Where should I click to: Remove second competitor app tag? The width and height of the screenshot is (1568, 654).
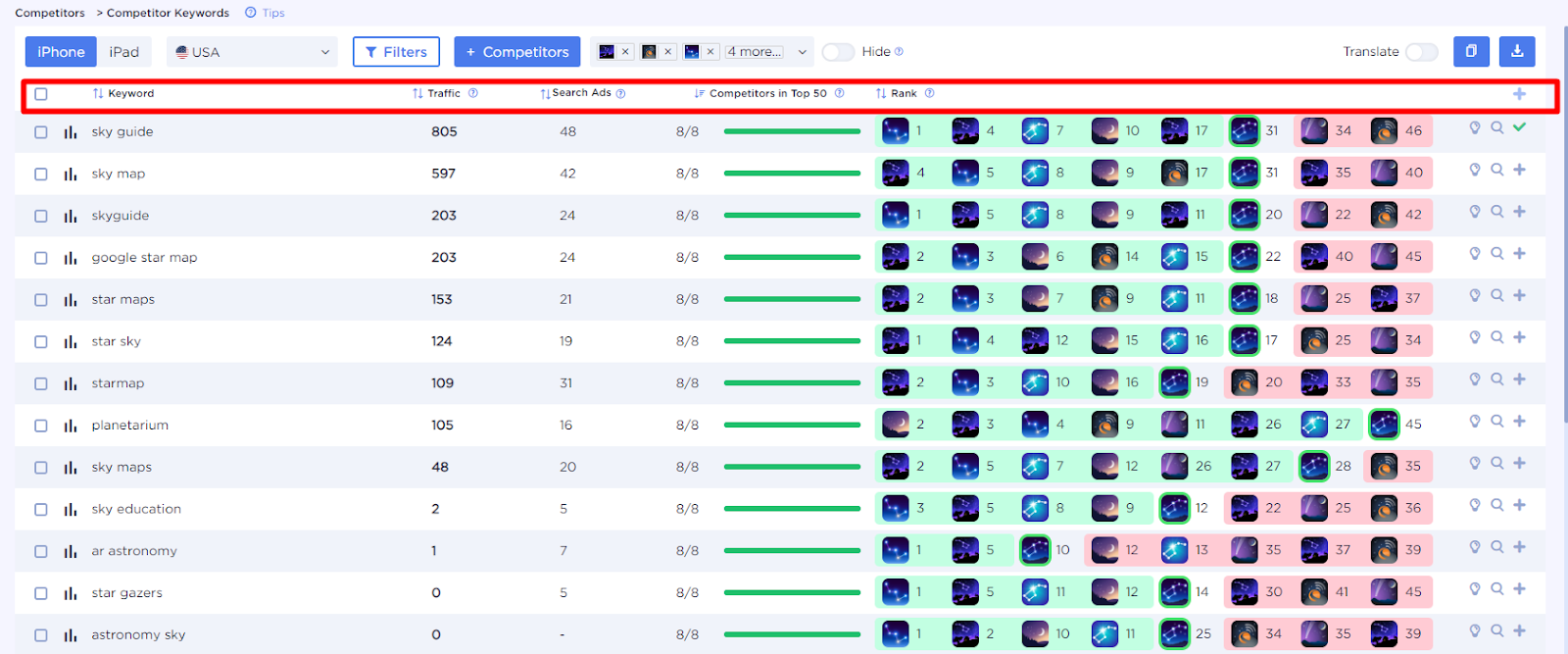click(667, 52)
